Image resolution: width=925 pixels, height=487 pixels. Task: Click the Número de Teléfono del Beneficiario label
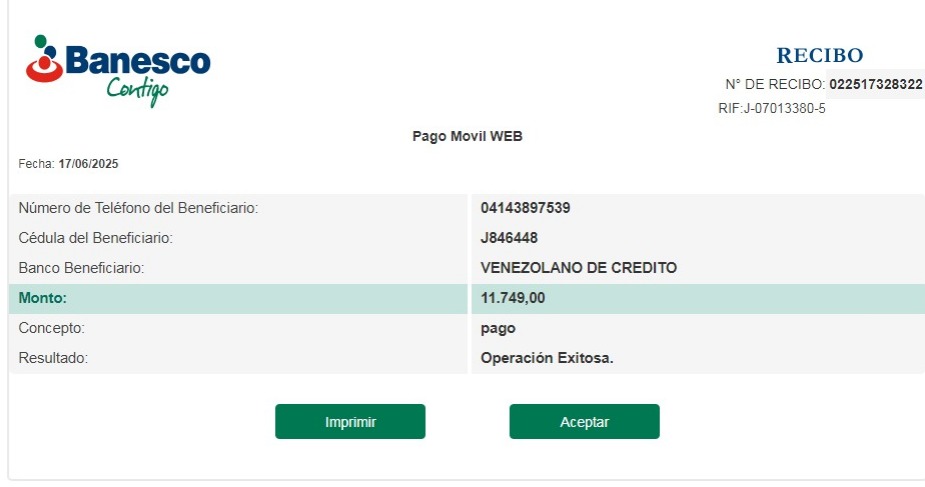(138, 208)
